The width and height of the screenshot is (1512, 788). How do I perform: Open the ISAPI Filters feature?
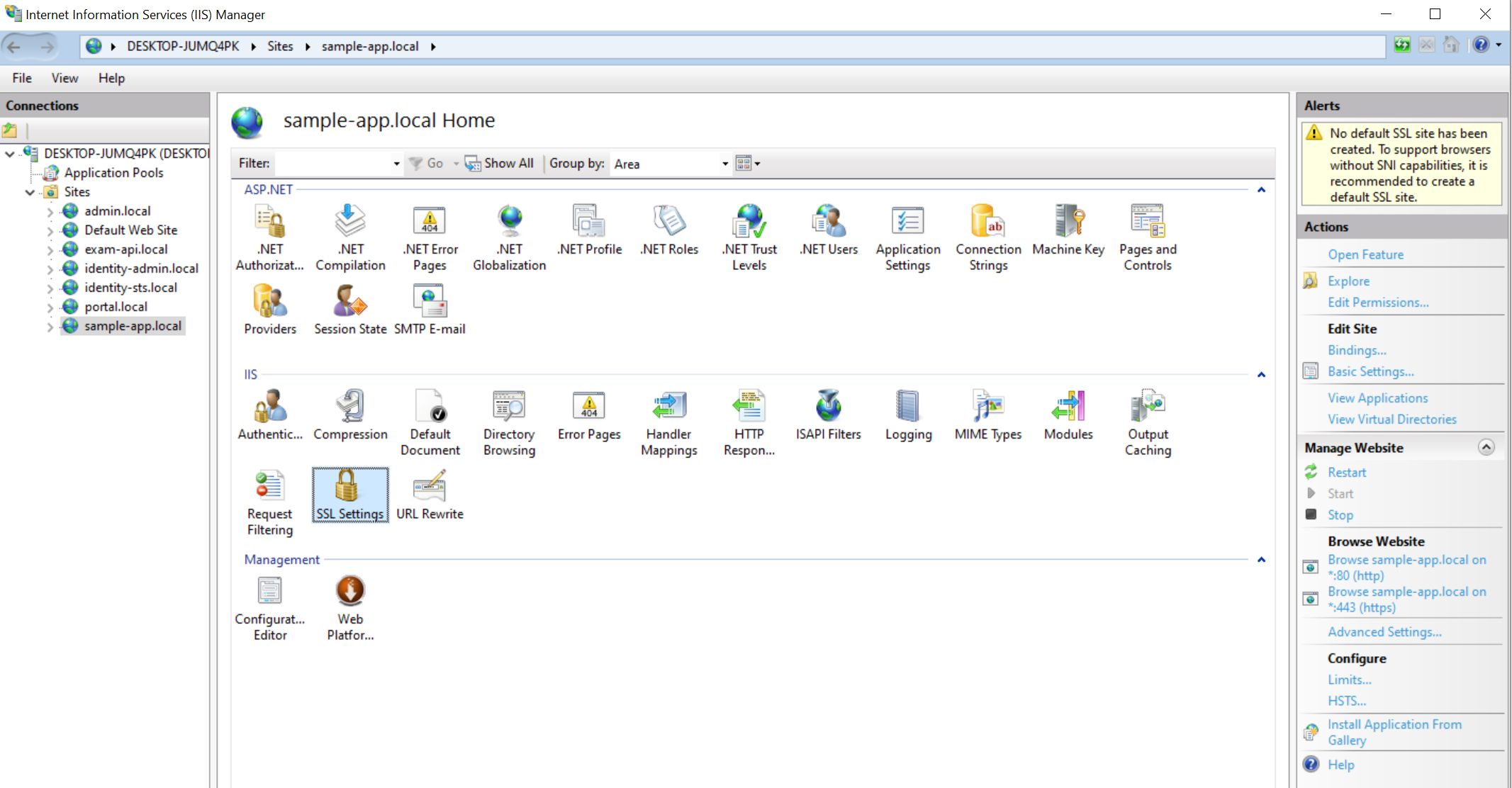(x=828, y=415)
